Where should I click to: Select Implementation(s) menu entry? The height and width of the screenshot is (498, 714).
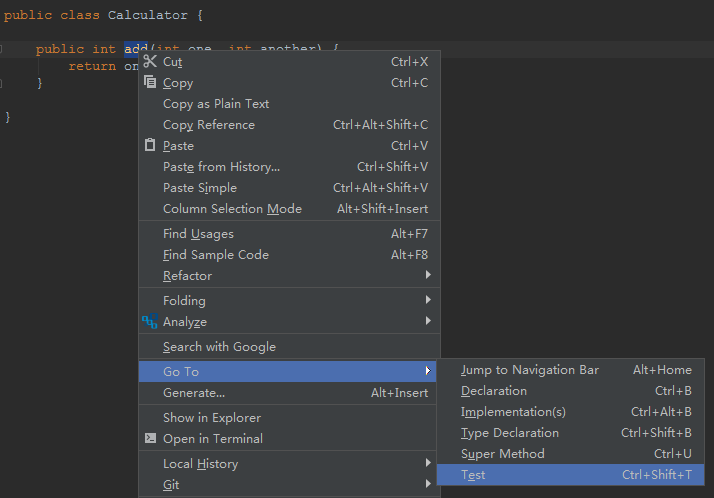click(571, 412)
